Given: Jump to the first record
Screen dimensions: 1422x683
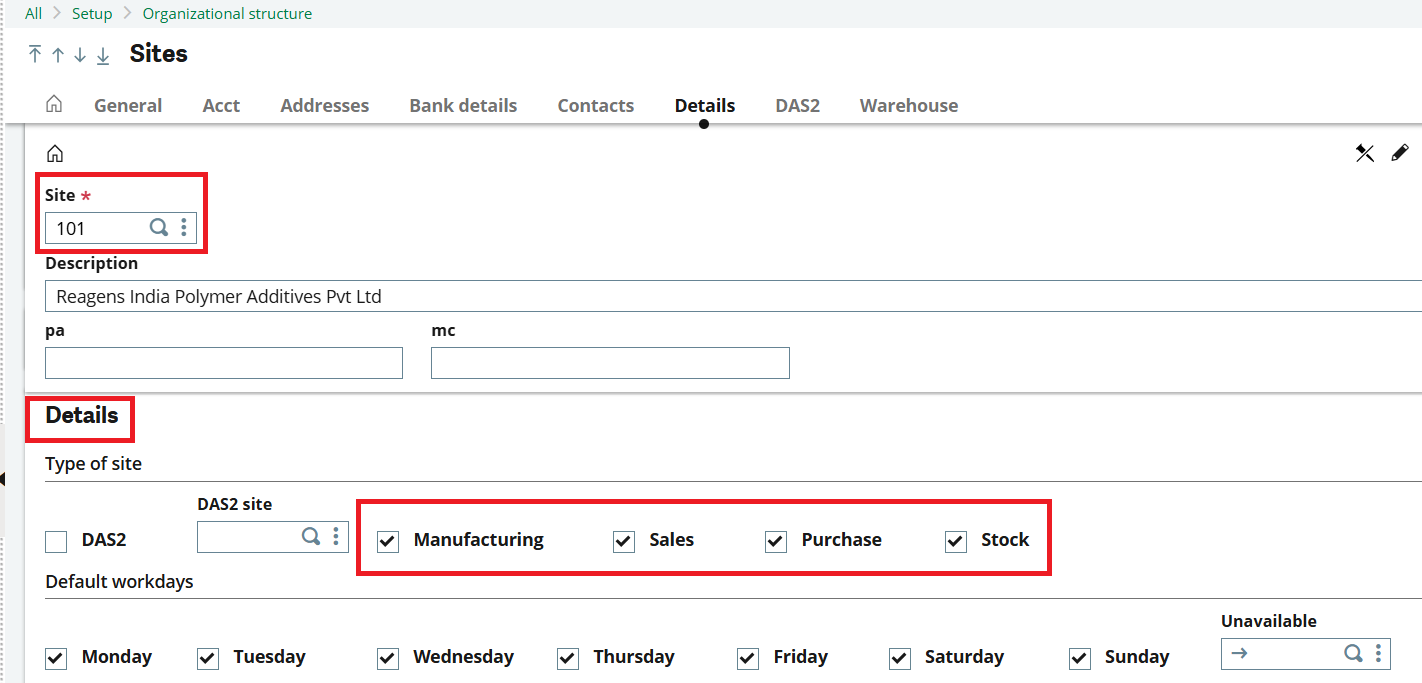Looking at the screenshot, I should [33, 56].
